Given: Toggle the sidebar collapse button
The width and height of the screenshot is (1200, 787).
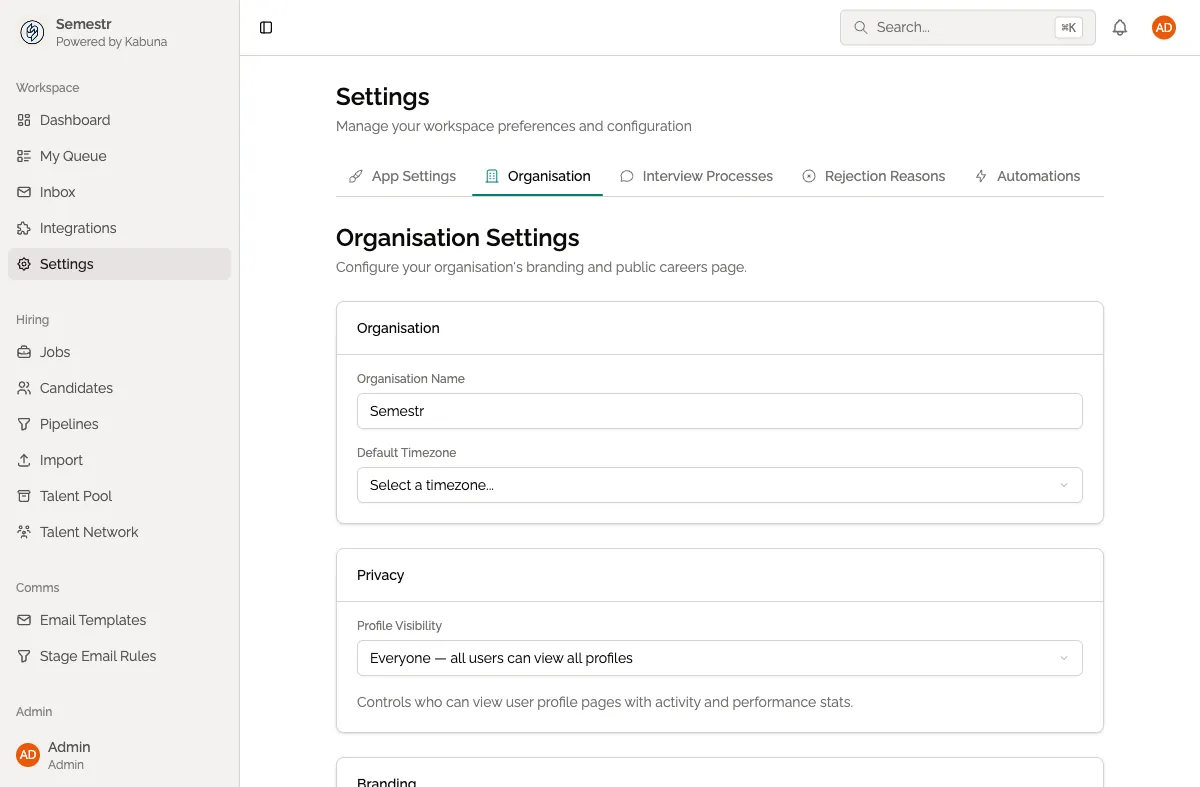Looking at the screenshot, I should pyautogui.click(x=265, y=27).
